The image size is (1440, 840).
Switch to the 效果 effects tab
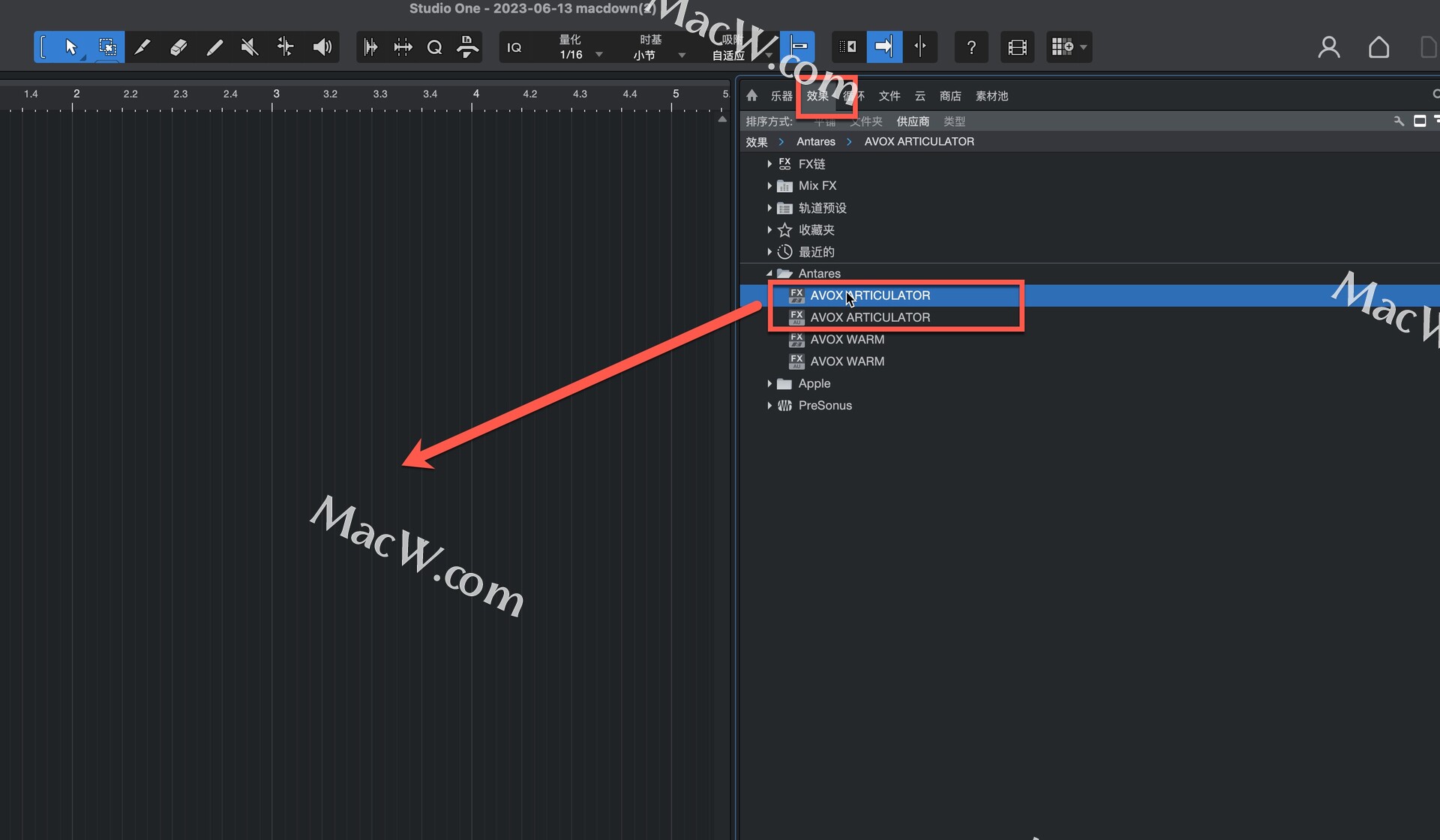(x=817, y=96)
